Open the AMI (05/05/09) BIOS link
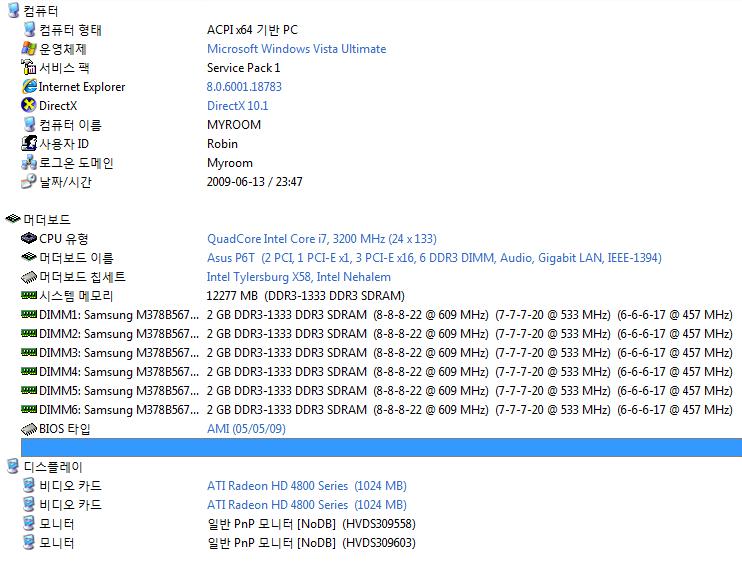Viewport: 742px width, 564px height. point(246,429)
